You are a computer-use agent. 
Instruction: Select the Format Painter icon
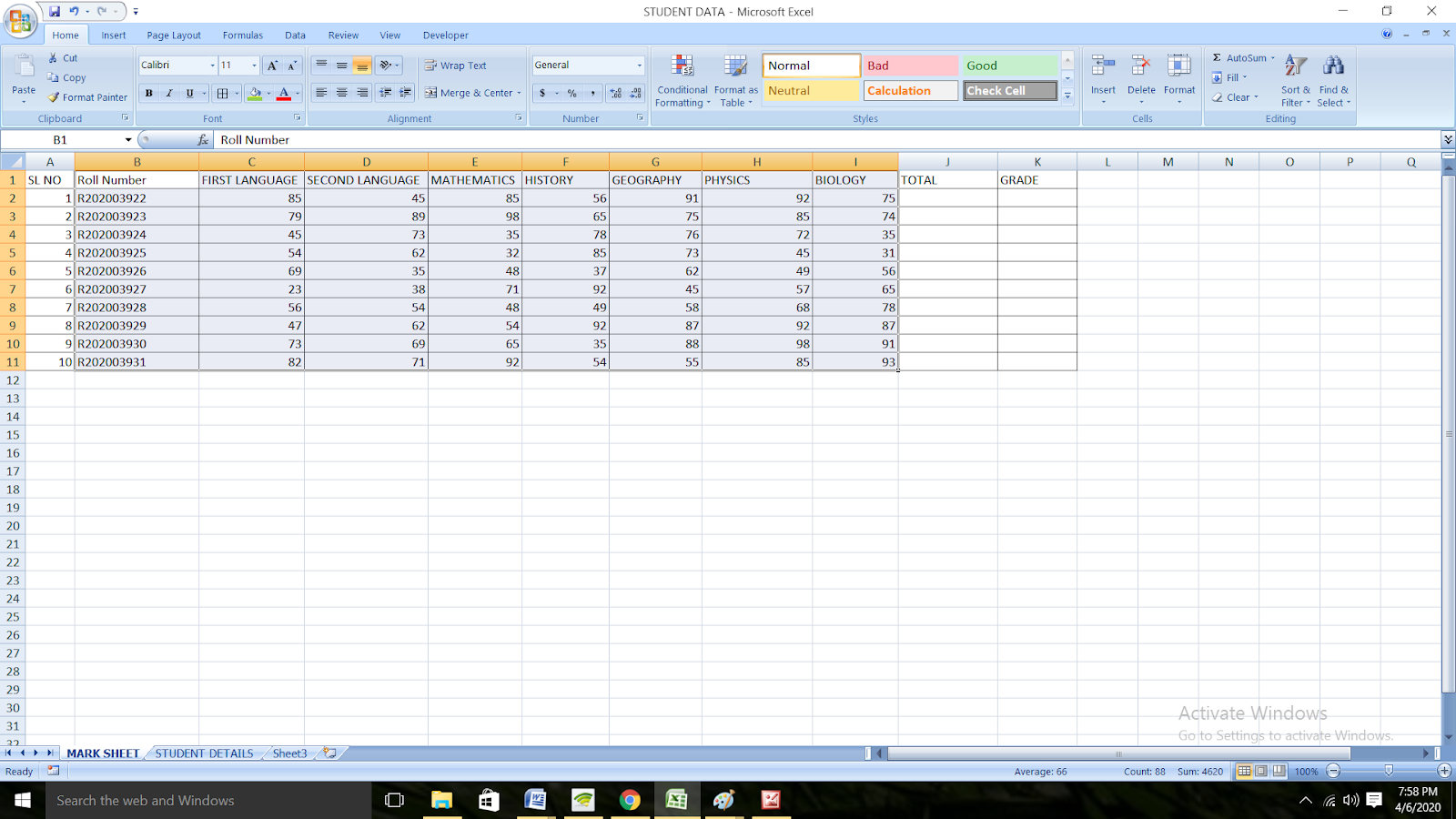(52, 97)
